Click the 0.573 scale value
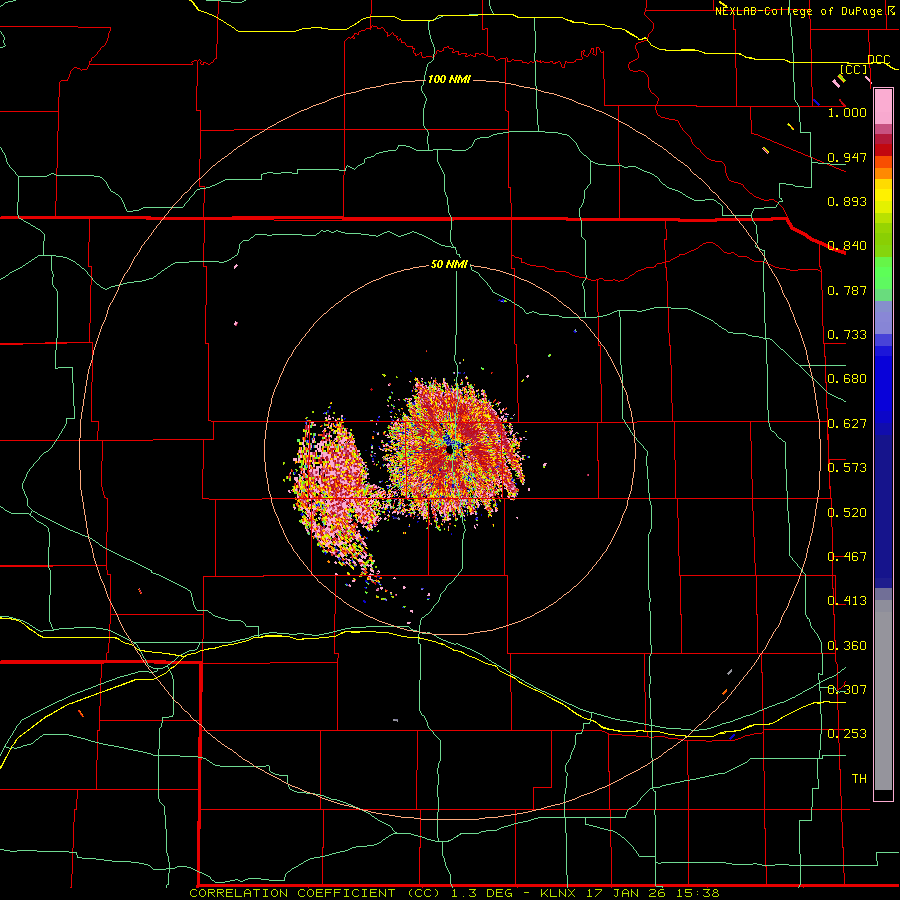 click(x=847, y=468)
